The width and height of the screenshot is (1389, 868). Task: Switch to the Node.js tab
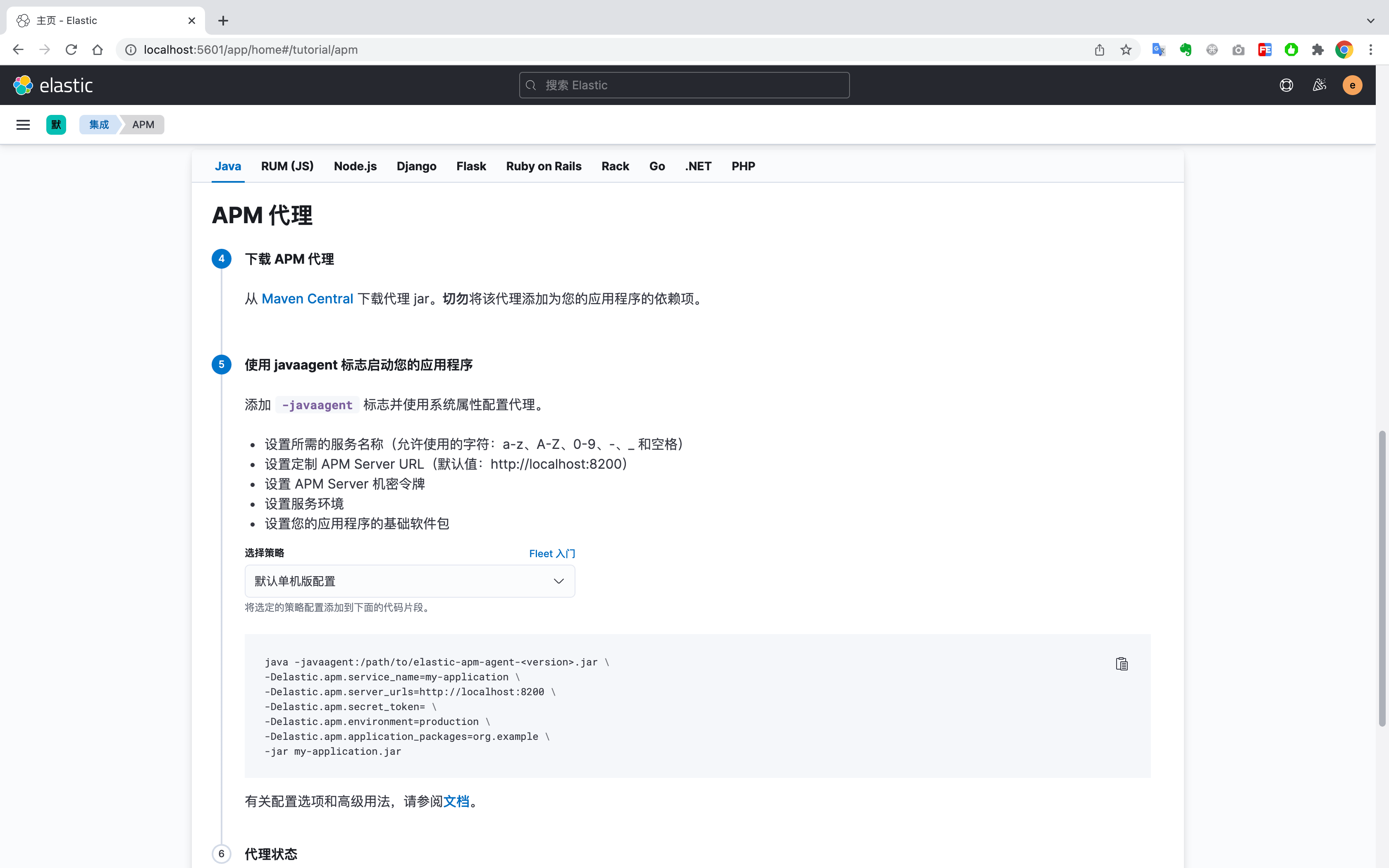click(x=355, y=167)
